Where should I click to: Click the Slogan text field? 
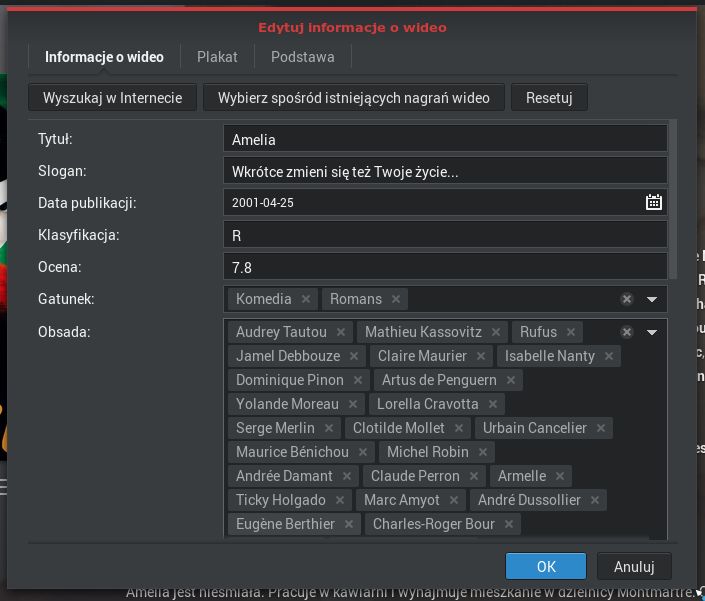pos(445,171)
